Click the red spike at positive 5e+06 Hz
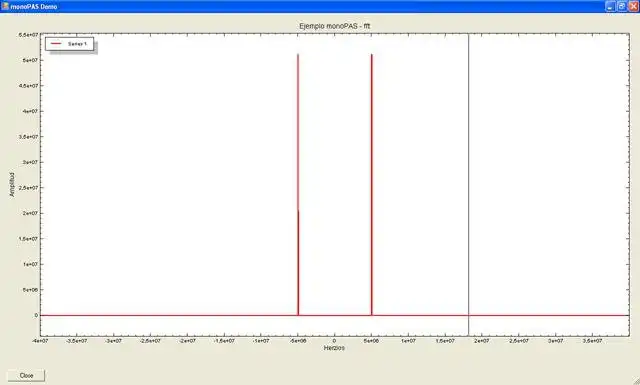The width and height of the screenshot is (640, 385). 371,185
